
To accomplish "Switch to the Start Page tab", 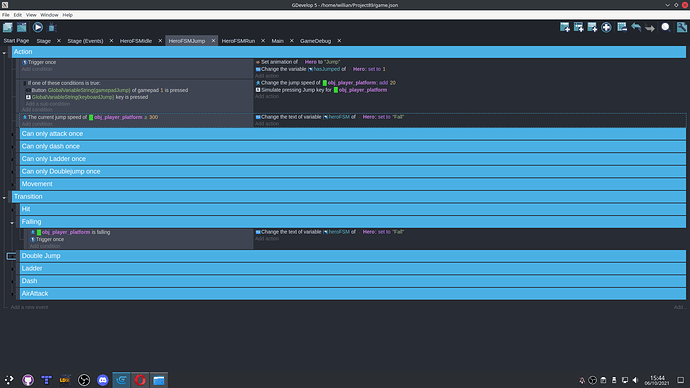I will (x=16, y=40).
